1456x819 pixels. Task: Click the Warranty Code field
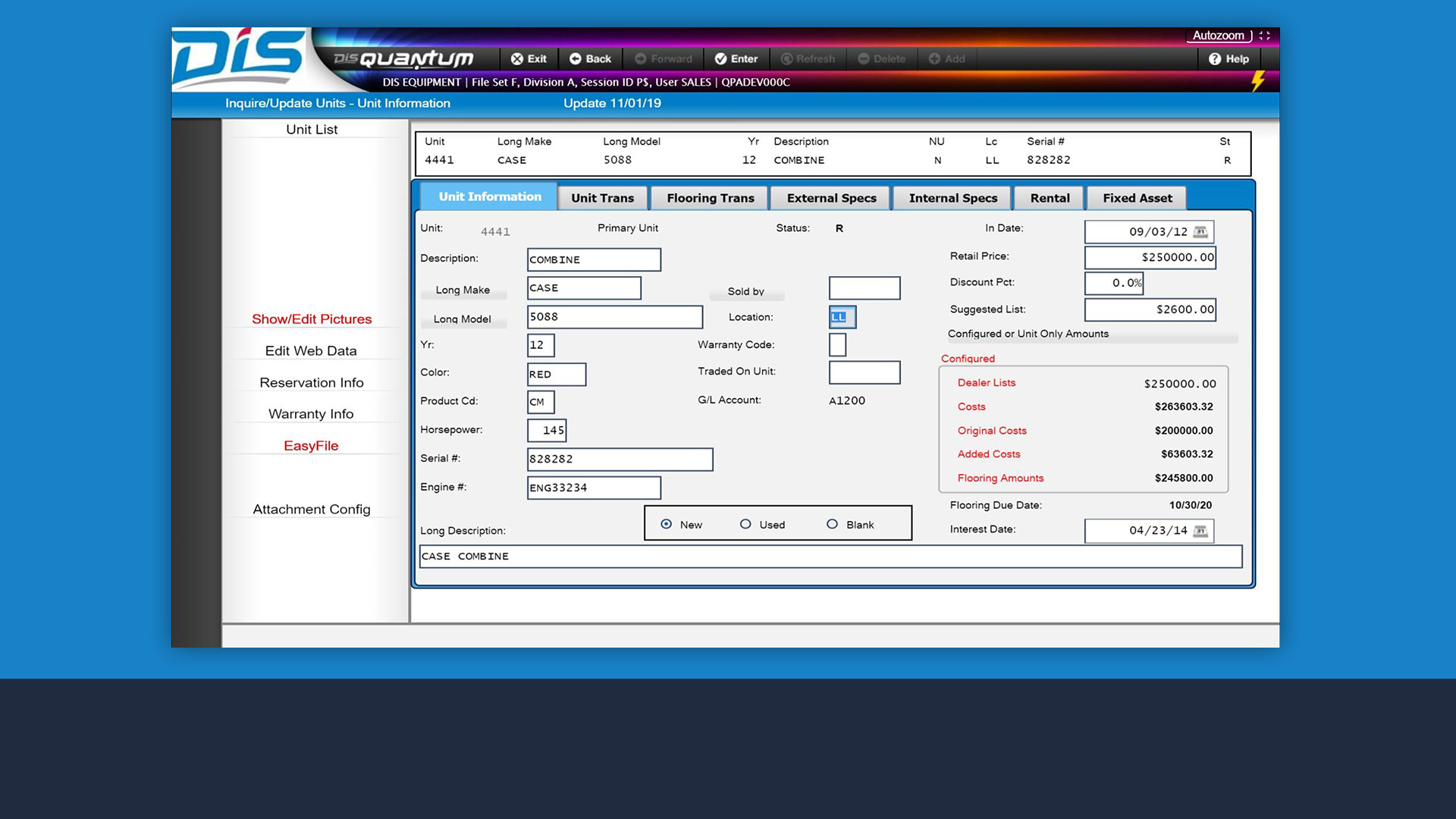tap(837, 345)
